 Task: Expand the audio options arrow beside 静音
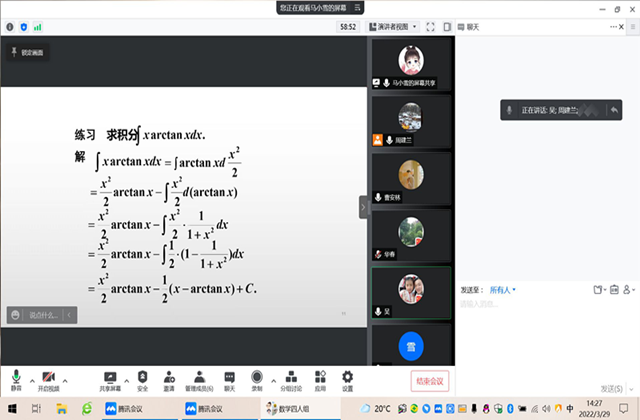(x=31, y=380)
